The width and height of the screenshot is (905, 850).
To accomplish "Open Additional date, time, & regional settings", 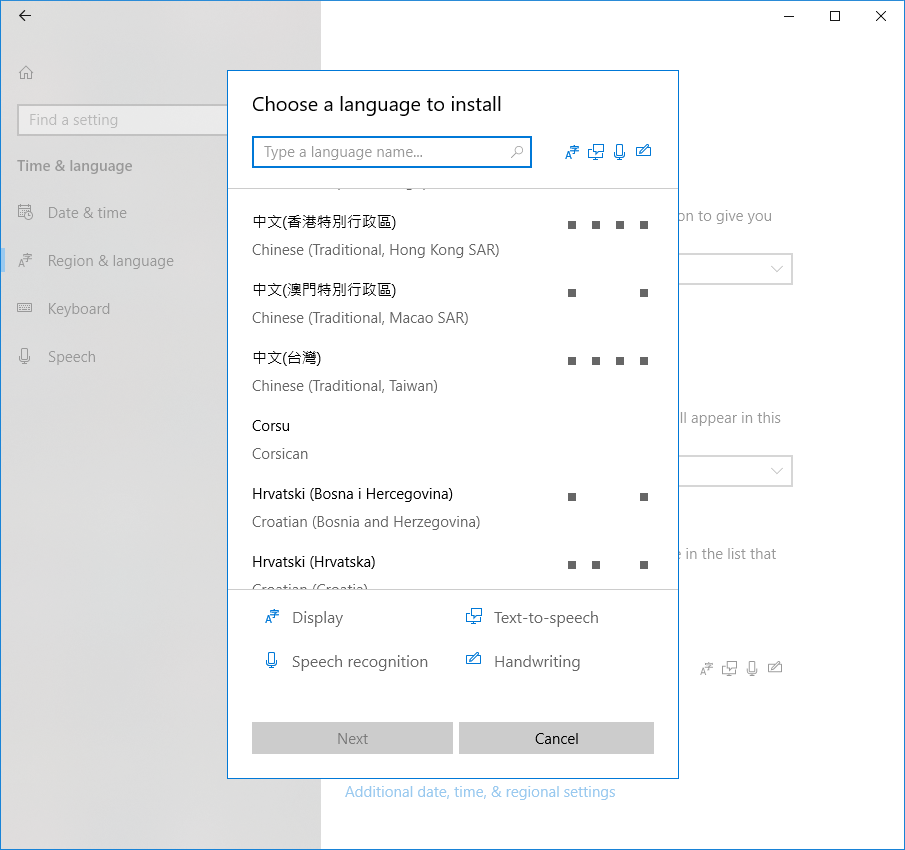I will click(x=480, y=792).
